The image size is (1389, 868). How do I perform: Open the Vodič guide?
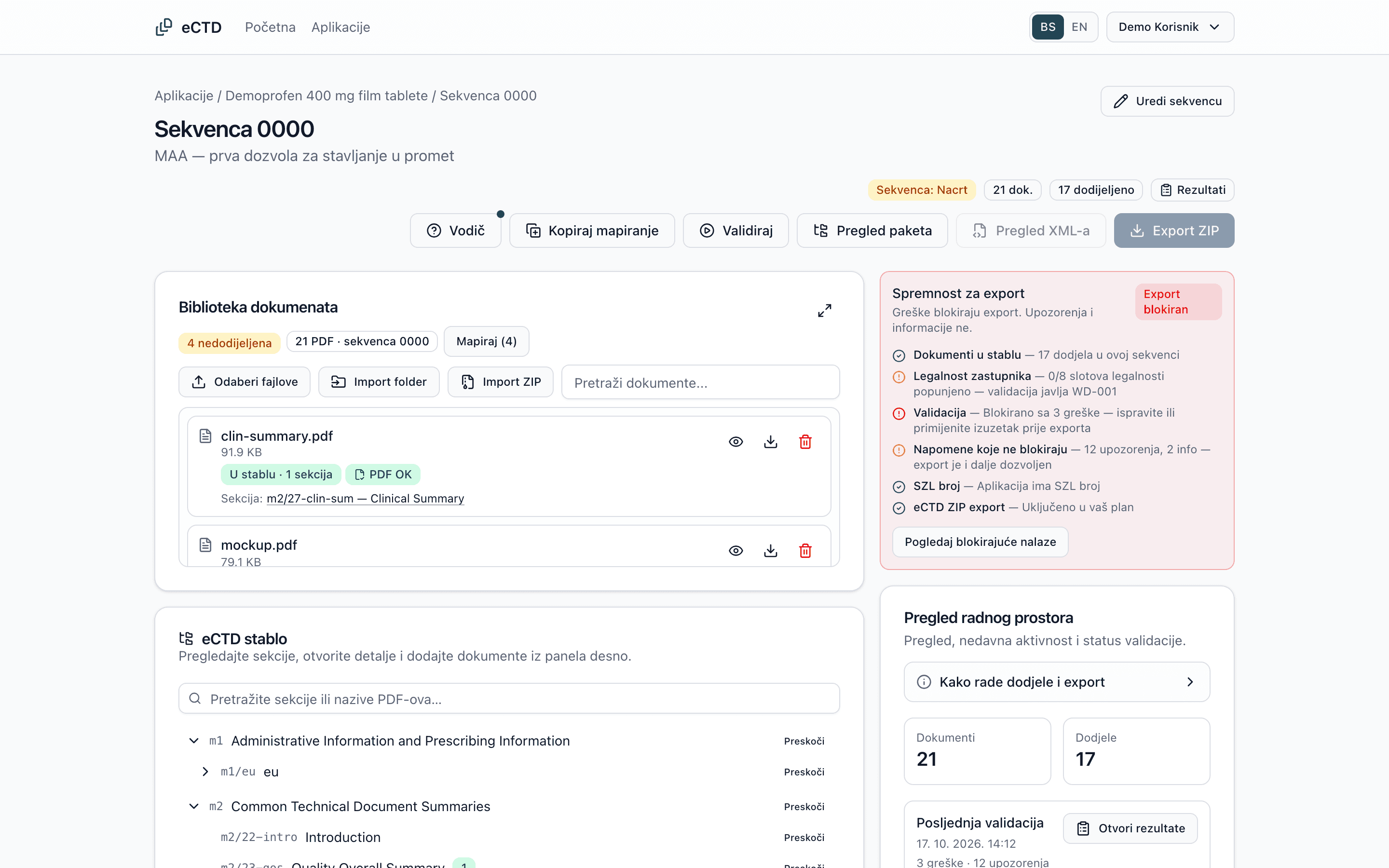(x=456, y=231)
